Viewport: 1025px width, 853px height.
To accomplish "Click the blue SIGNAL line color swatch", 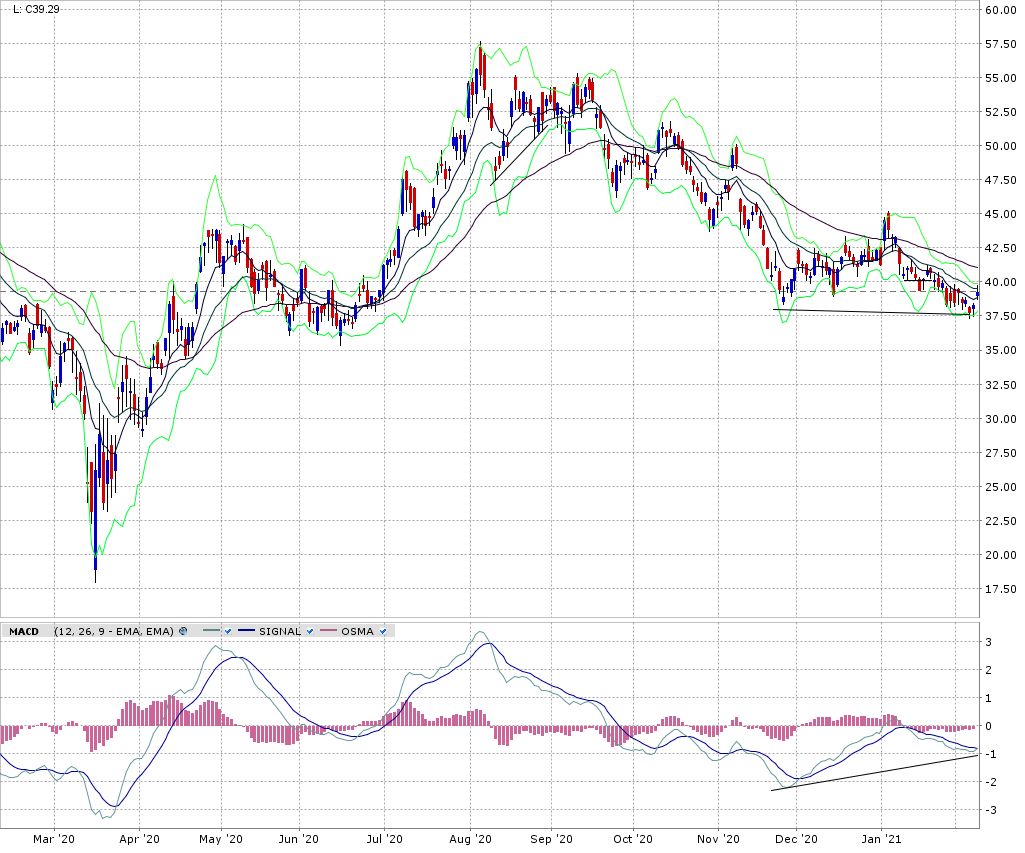I will (x=246, y=631).
